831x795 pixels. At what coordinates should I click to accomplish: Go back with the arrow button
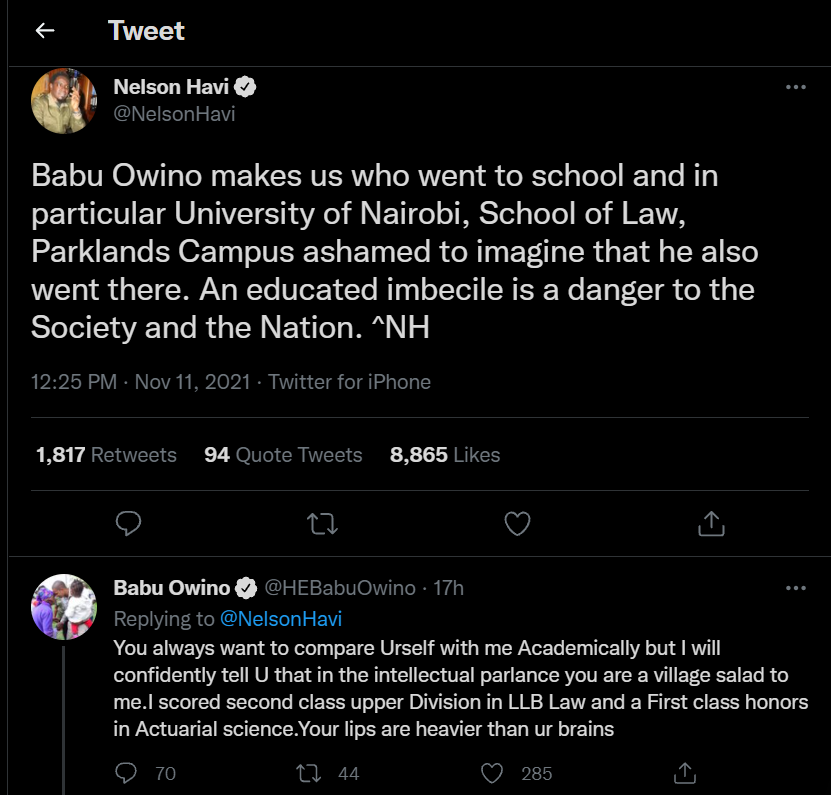click(45, 31)
